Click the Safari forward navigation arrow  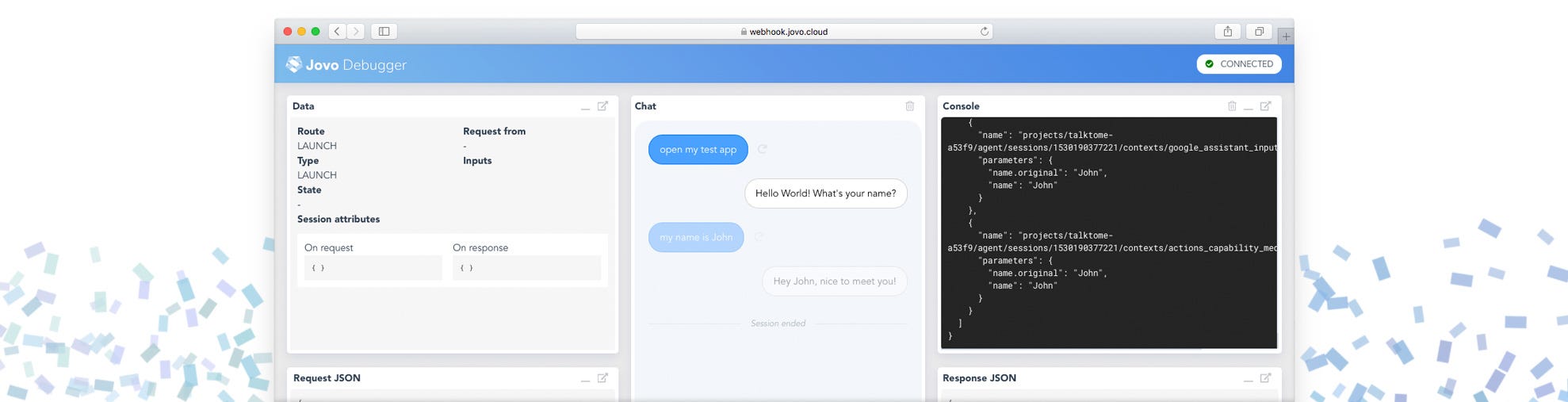[356, 32]
